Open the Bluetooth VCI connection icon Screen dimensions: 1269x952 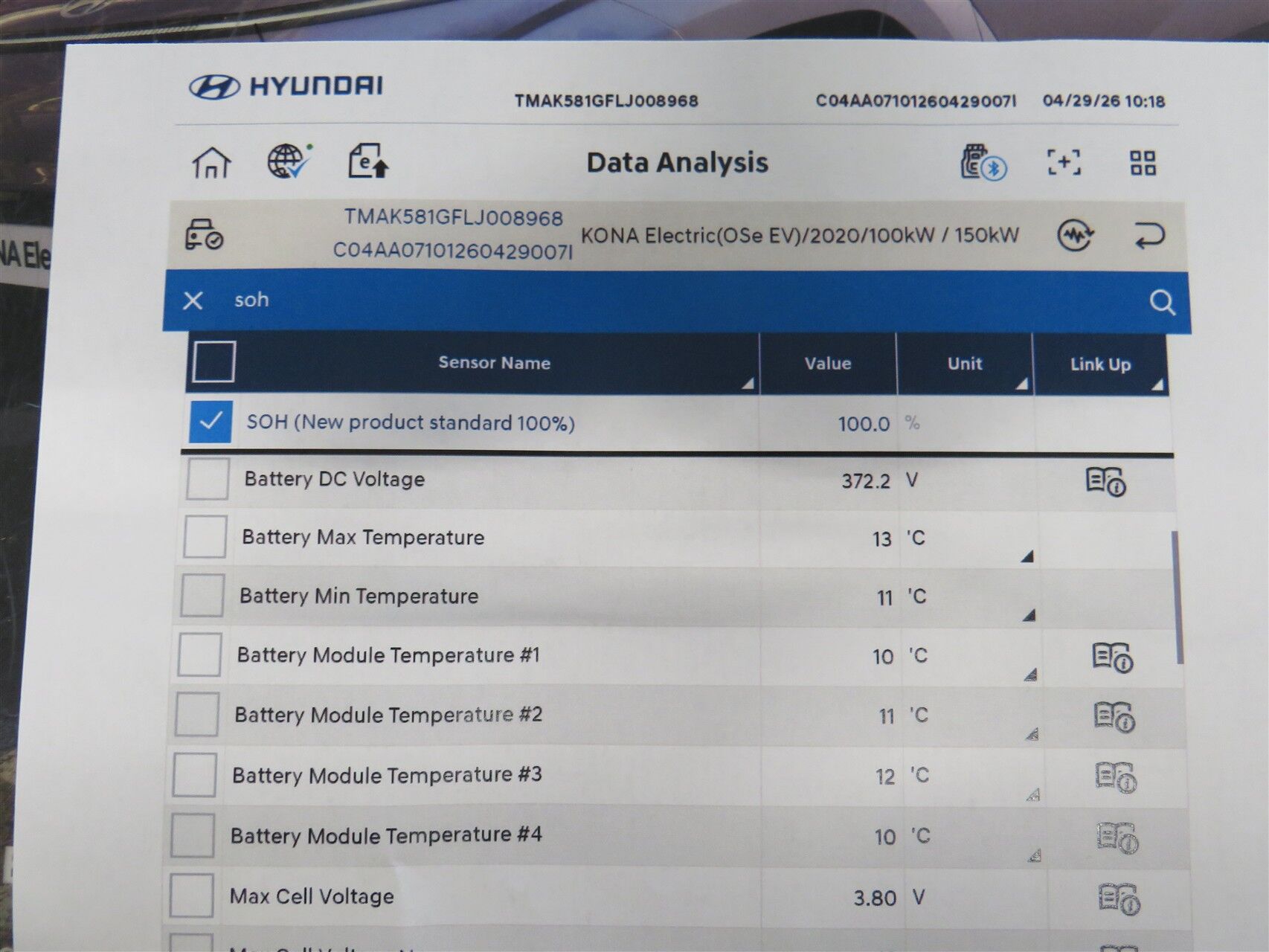coord(983,163)
